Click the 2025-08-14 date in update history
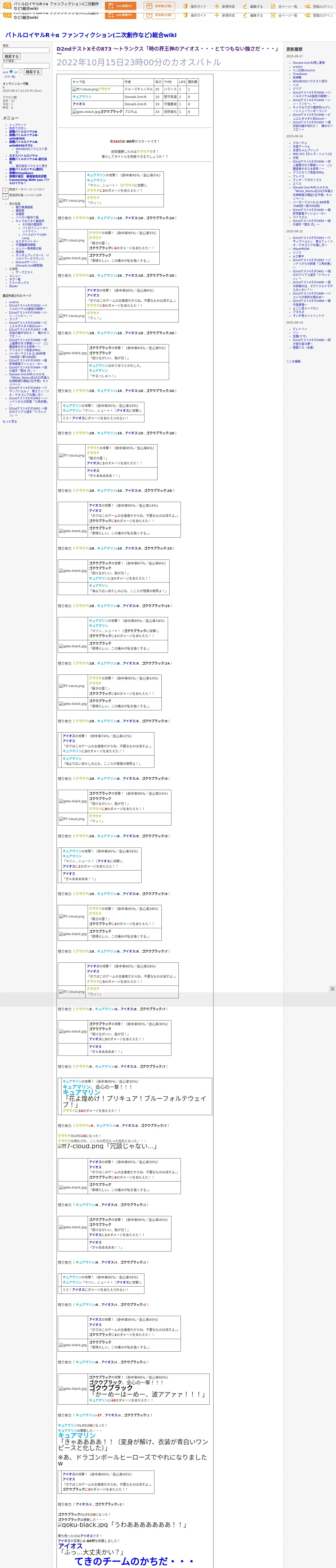The image size is (336, 1568). point(295,322)
